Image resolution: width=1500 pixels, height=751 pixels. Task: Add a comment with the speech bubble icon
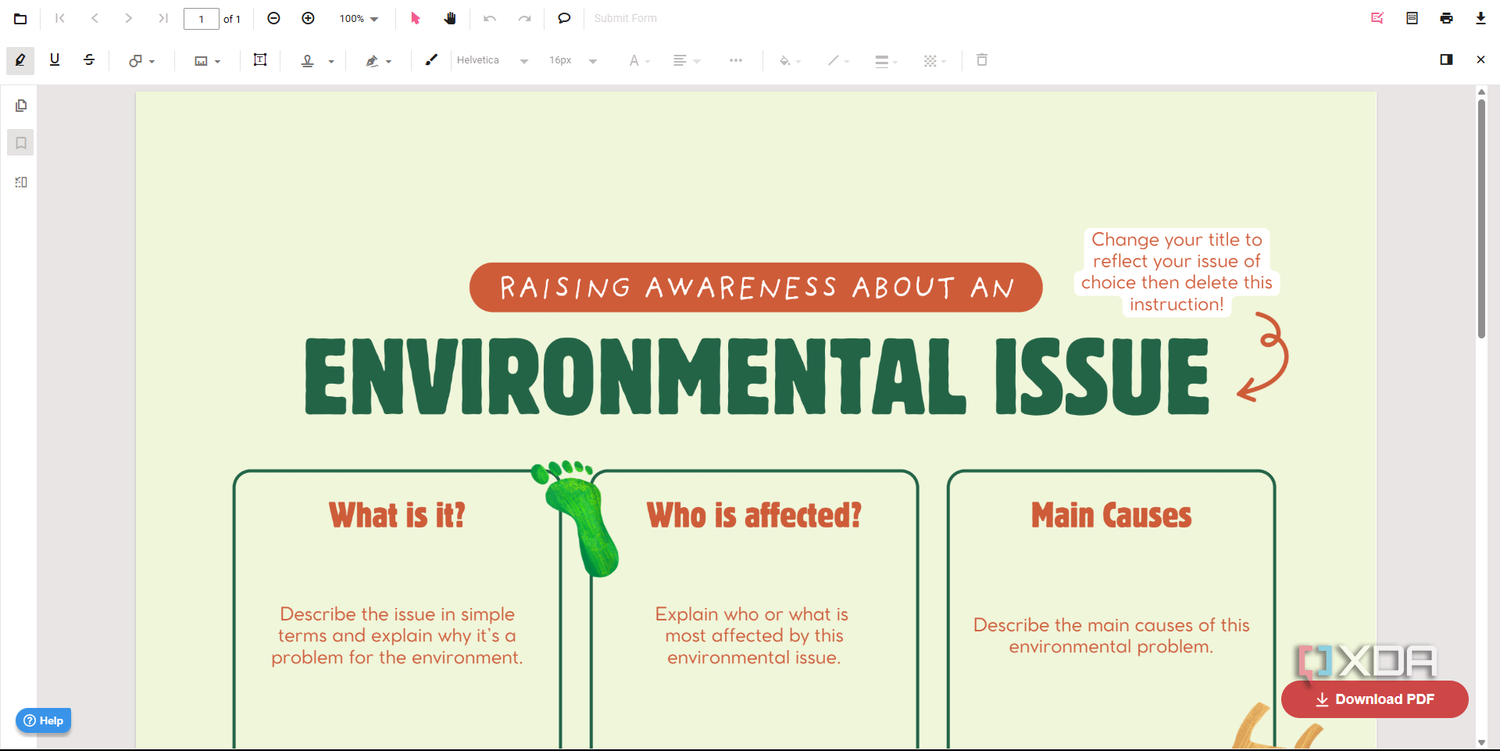click(564, 19)
